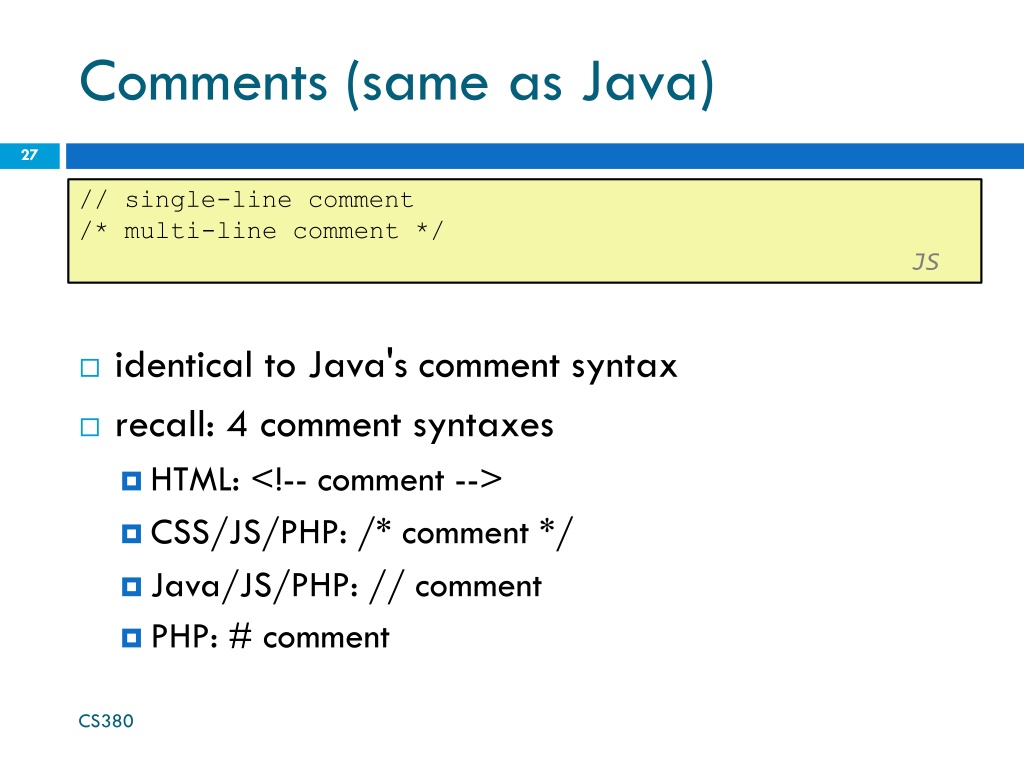Click the hollow square bullet before 'recall: 4 comment'

[x=90, y=427]
